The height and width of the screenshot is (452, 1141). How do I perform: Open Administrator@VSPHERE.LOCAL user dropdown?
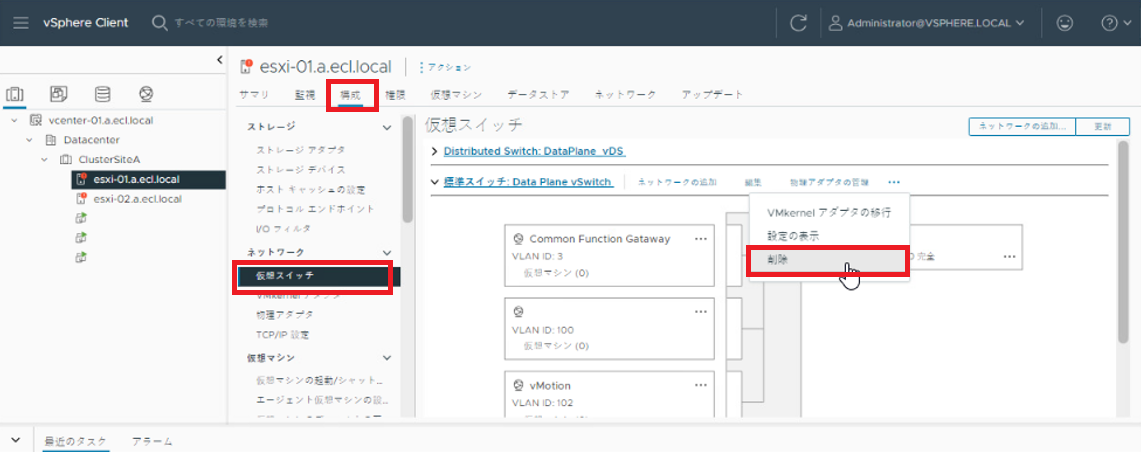tap(927, 23)
